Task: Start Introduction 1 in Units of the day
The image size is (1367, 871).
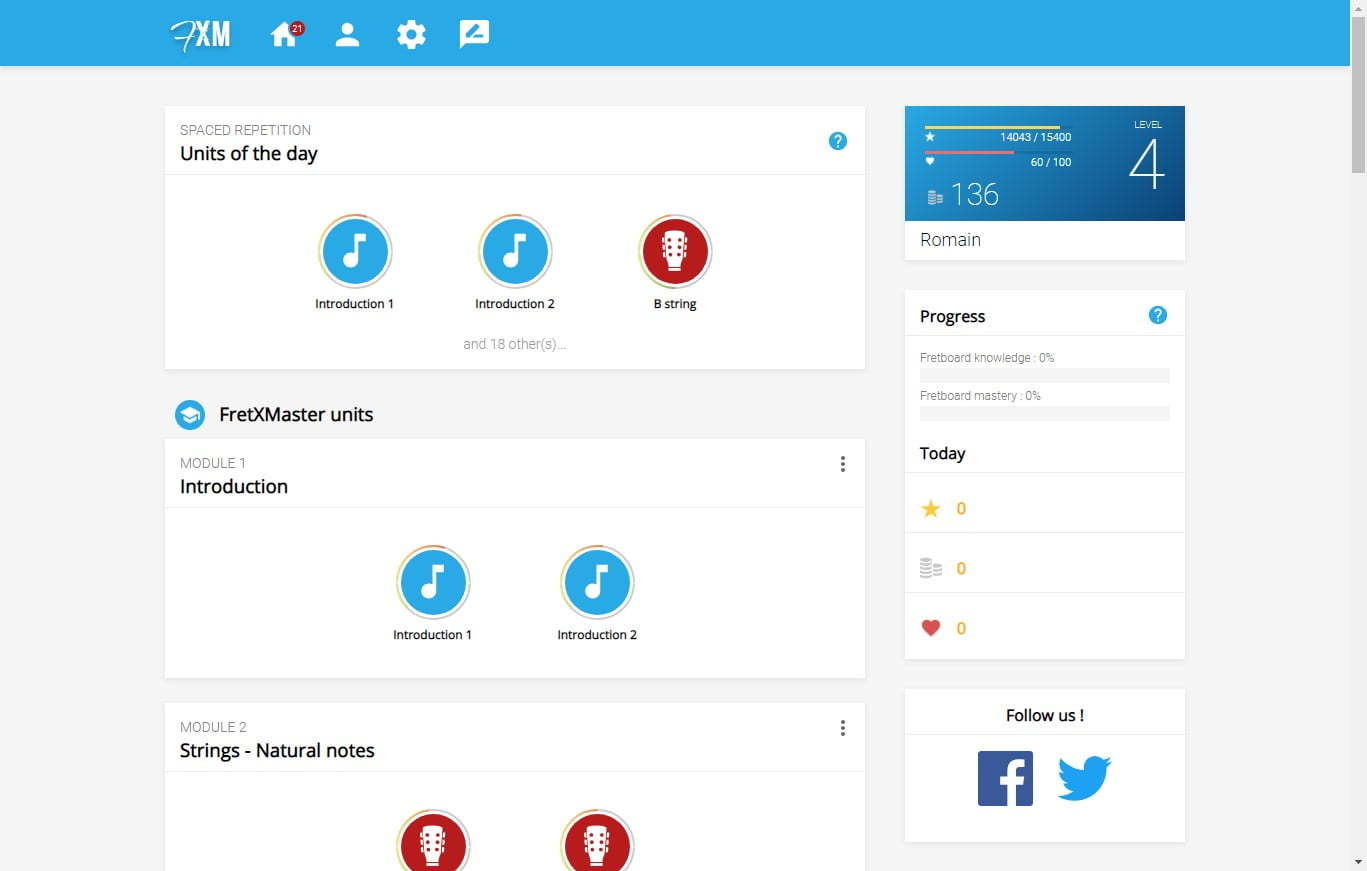Action: pyautogui.click(x=355, y=251)
